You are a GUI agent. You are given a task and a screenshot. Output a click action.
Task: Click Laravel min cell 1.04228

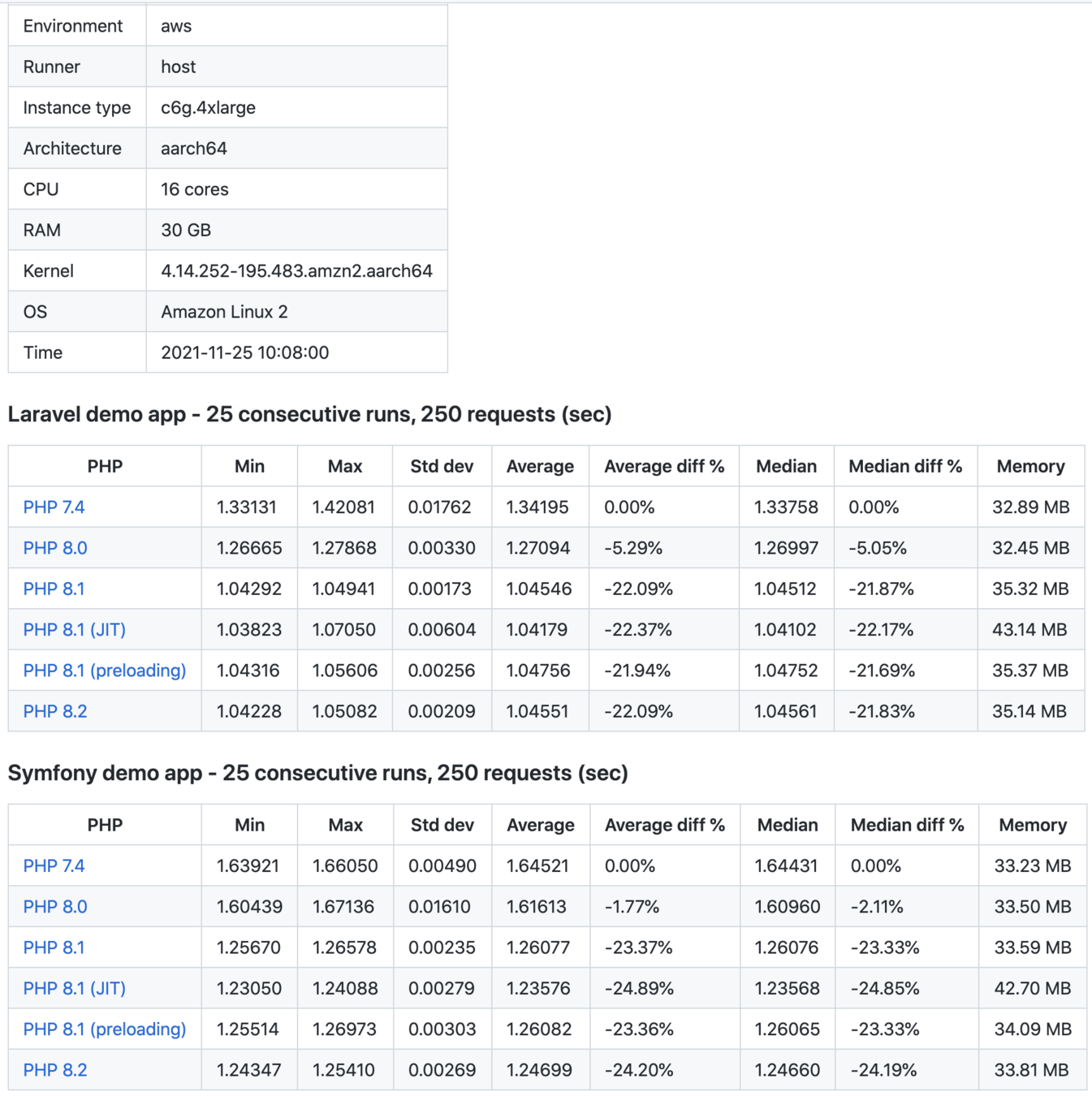pos(249,711)
